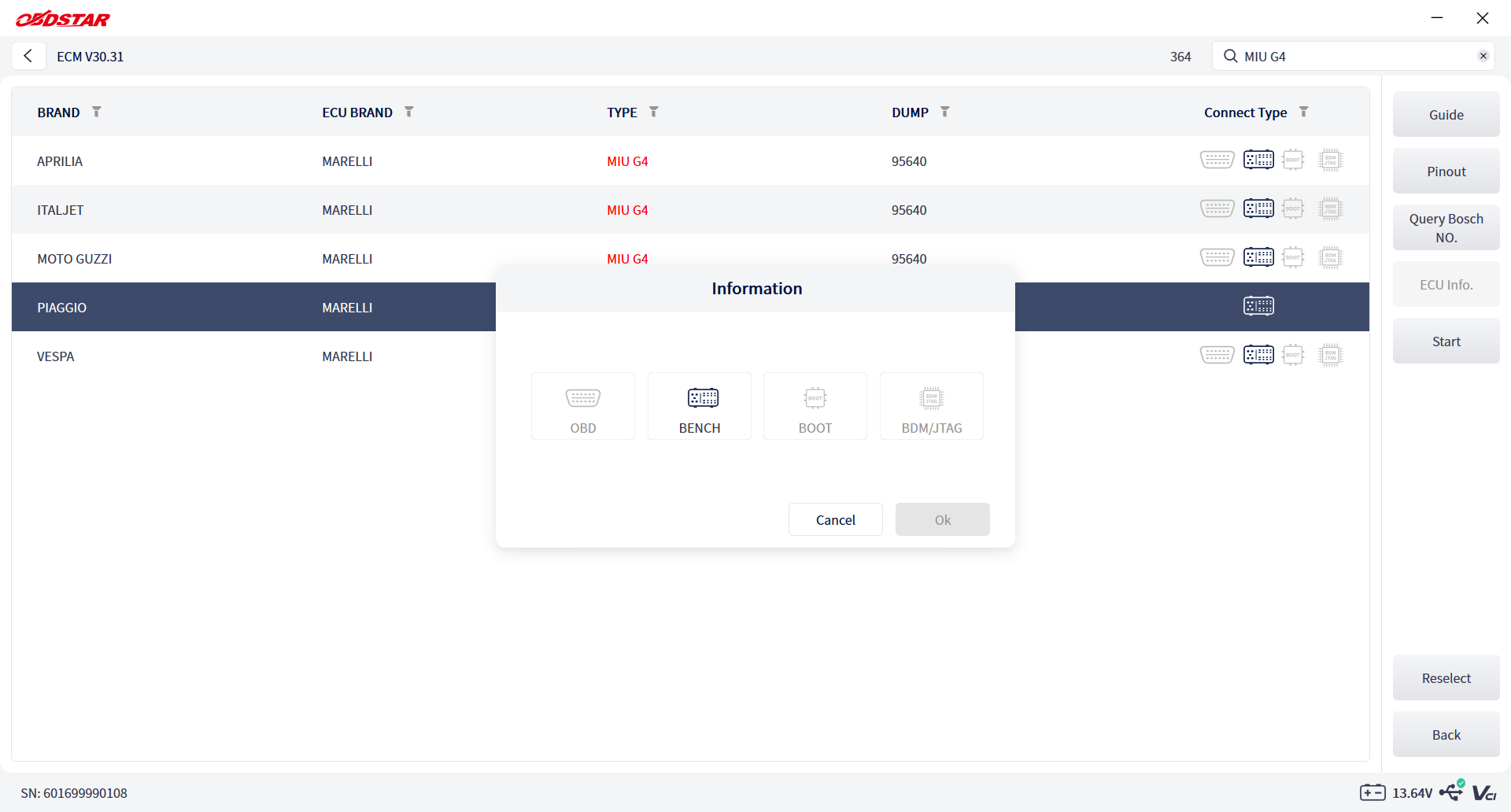Select OBD icon in APRILIA row

[x=1217, y=160]
